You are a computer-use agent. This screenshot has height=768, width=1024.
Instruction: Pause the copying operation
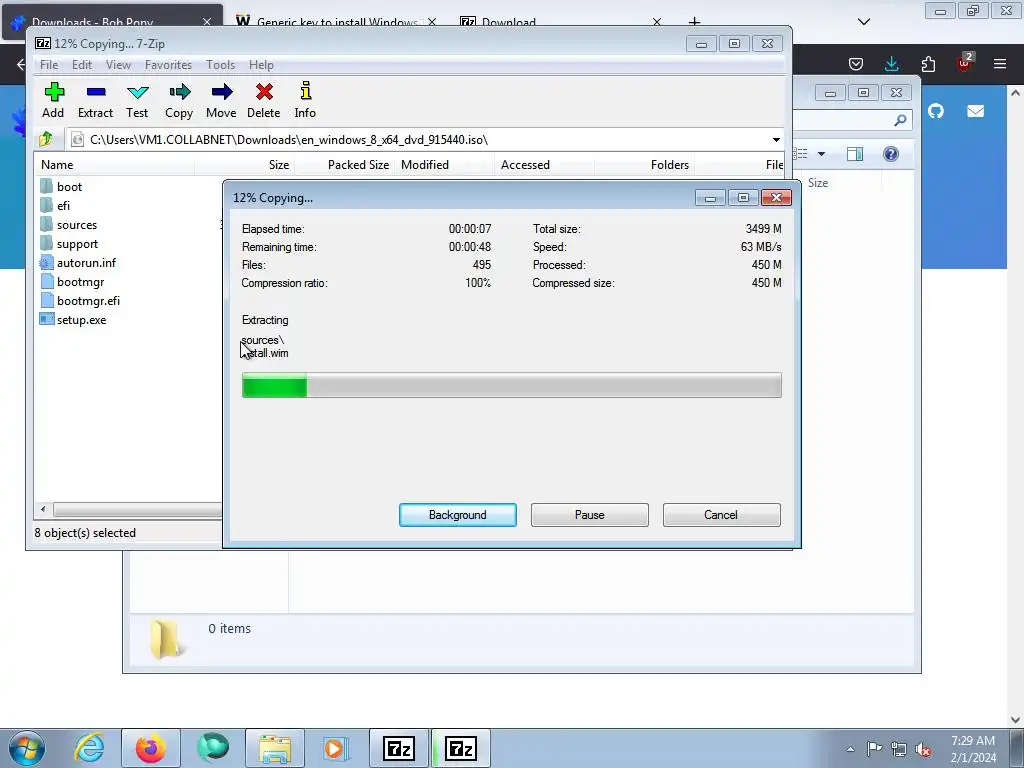pos(590,515)
